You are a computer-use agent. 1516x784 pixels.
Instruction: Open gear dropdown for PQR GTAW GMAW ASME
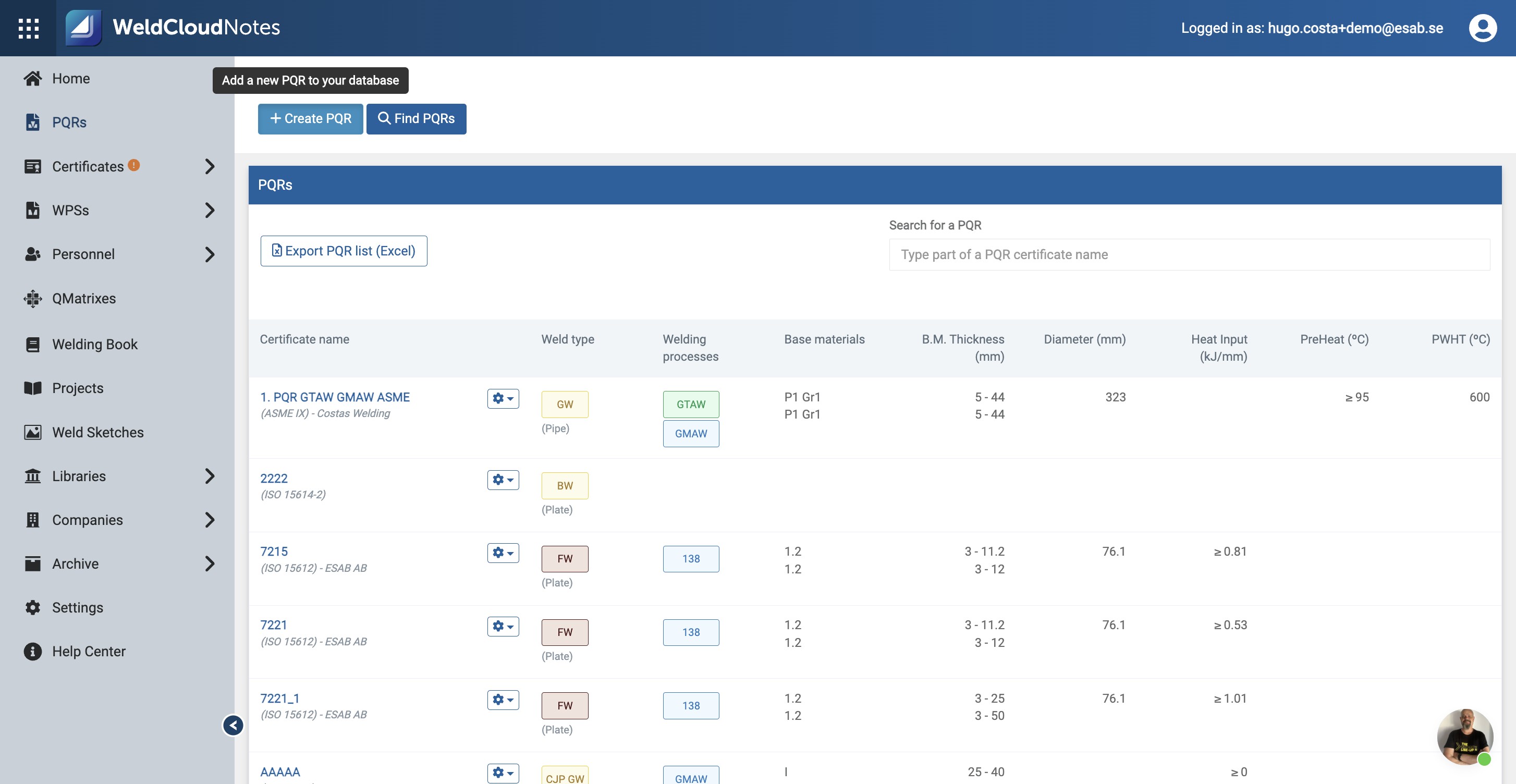pos(503,398)
